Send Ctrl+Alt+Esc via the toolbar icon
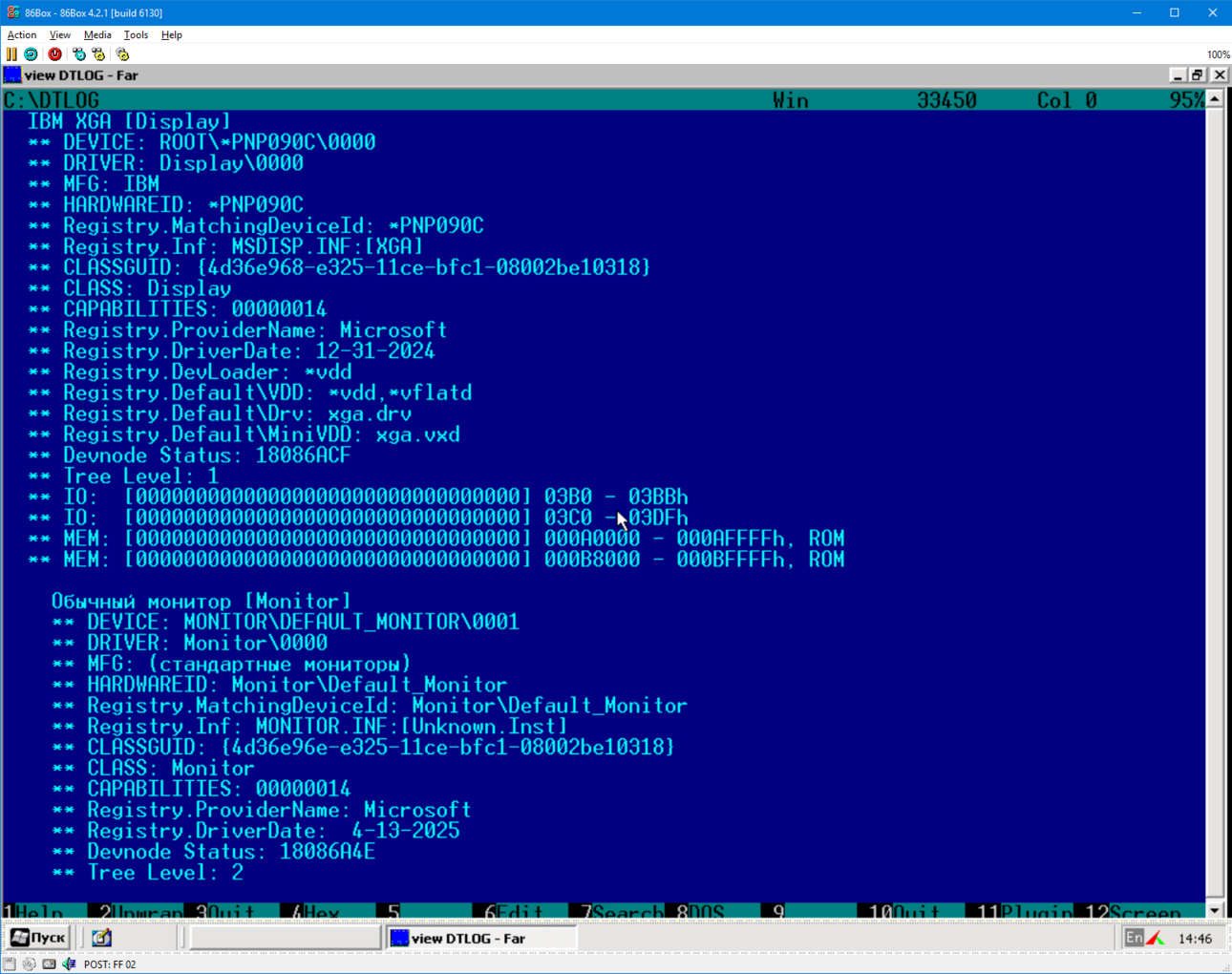 [98, 54]
